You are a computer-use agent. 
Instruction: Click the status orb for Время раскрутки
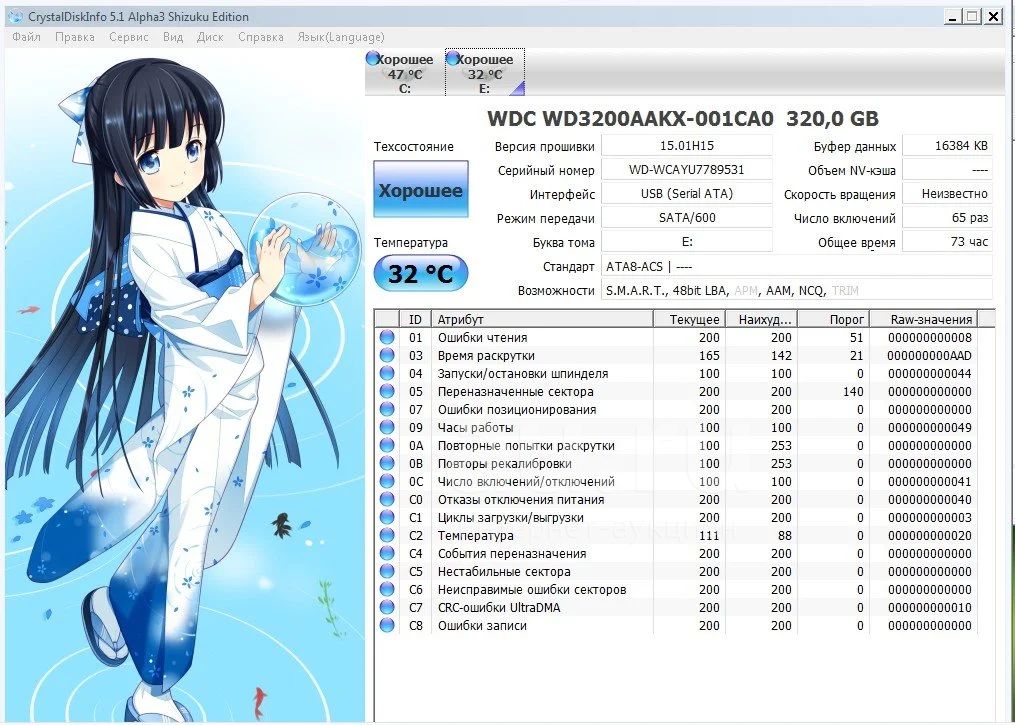click(387, 355)
